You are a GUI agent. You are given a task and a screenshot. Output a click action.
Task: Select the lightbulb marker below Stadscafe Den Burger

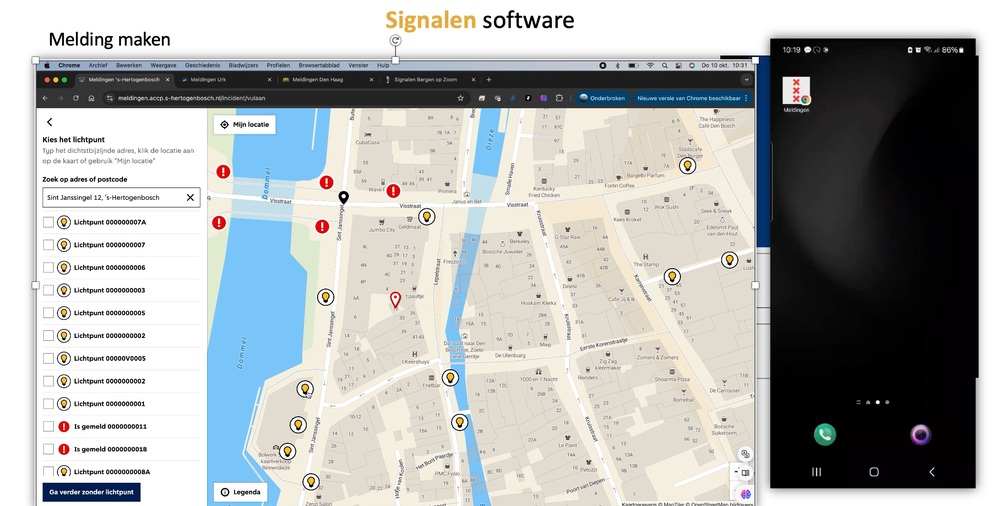[687, 166]
